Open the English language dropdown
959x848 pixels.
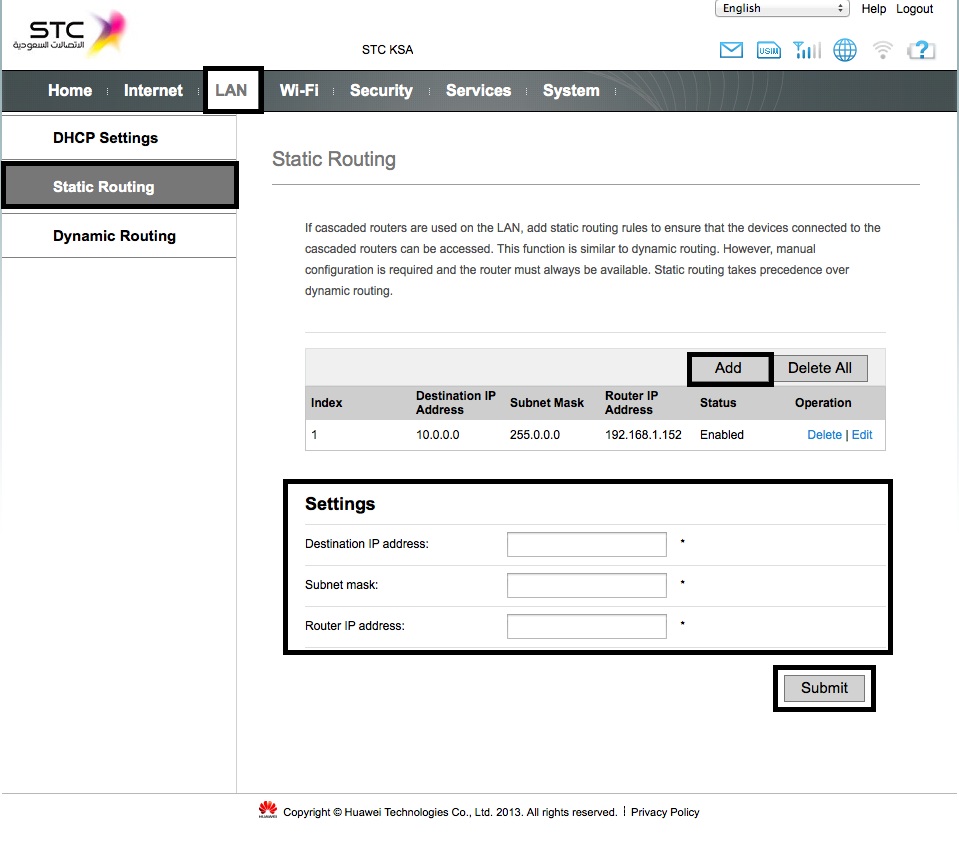click(782, 9)
